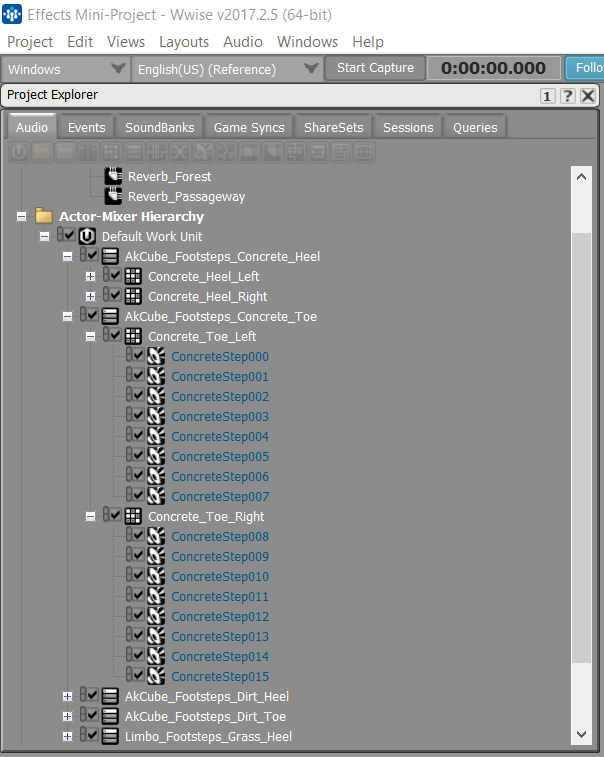Uncheck the AkCube_Footsteps_Concrete_Heel inclusion checkbox
This screenshot has width=604, height=757.
tap(93, 254)
